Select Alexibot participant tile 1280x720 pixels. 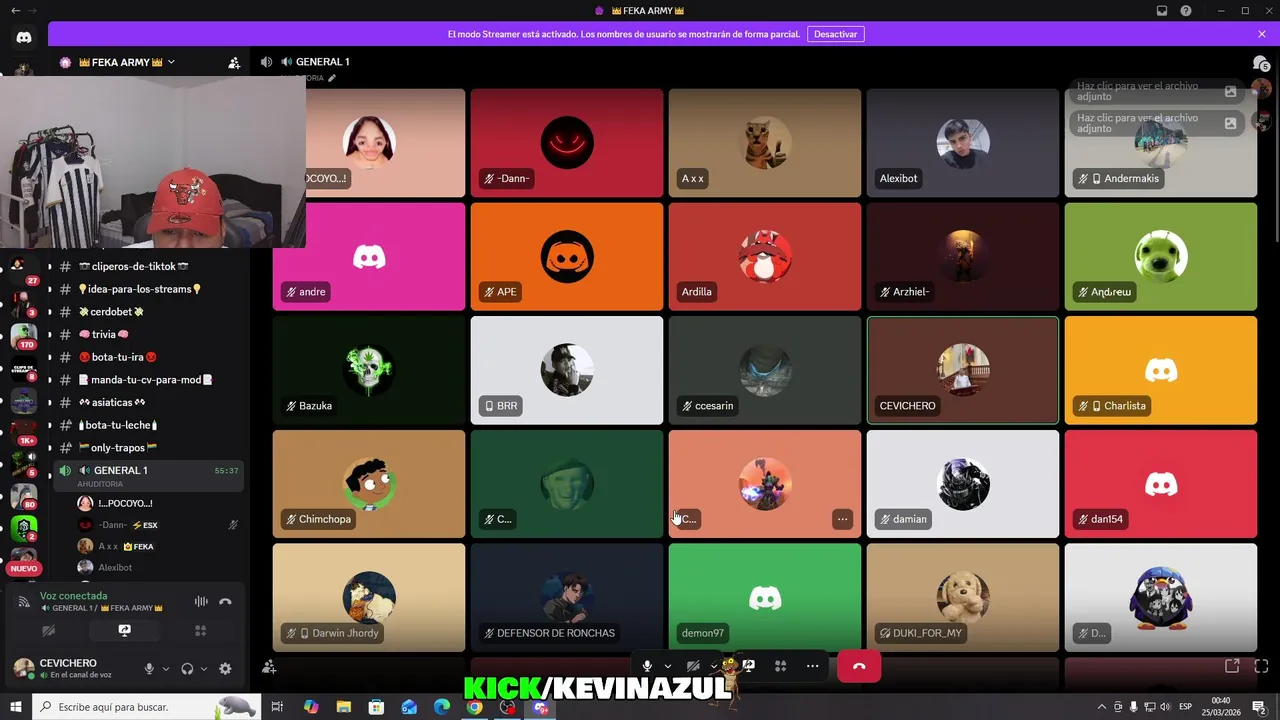point(962,142)
